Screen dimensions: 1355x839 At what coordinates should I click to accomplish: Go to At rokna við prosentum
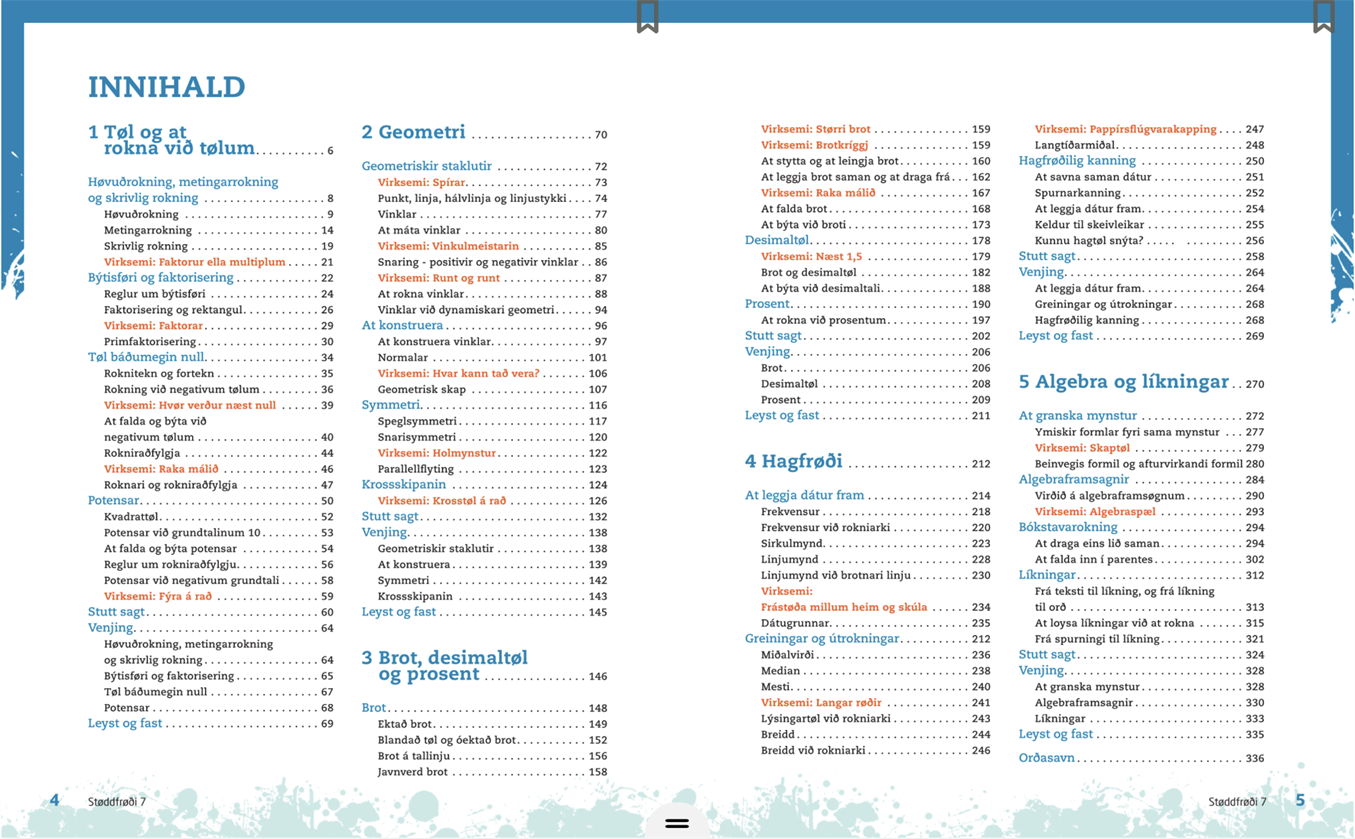coord(876,320)
